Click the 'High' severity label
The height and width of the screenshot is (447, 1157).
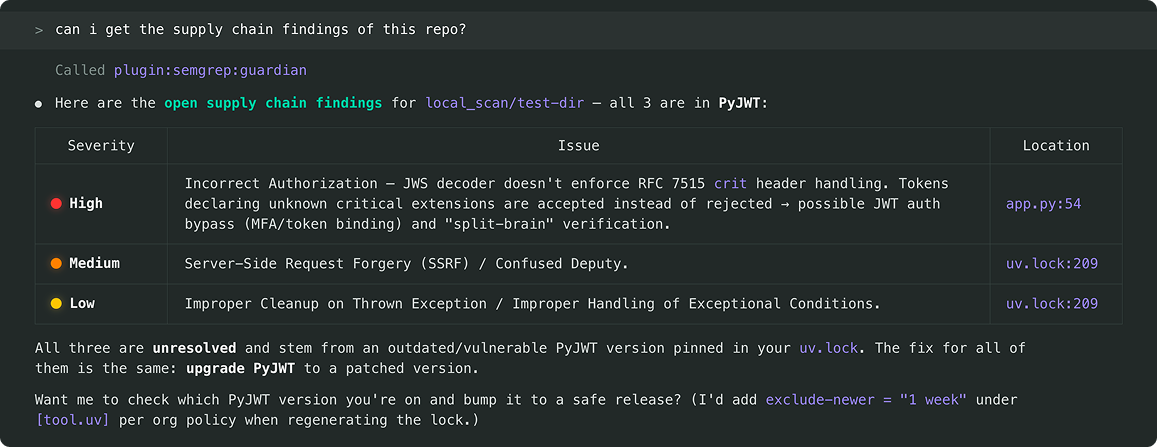(86, 204)
